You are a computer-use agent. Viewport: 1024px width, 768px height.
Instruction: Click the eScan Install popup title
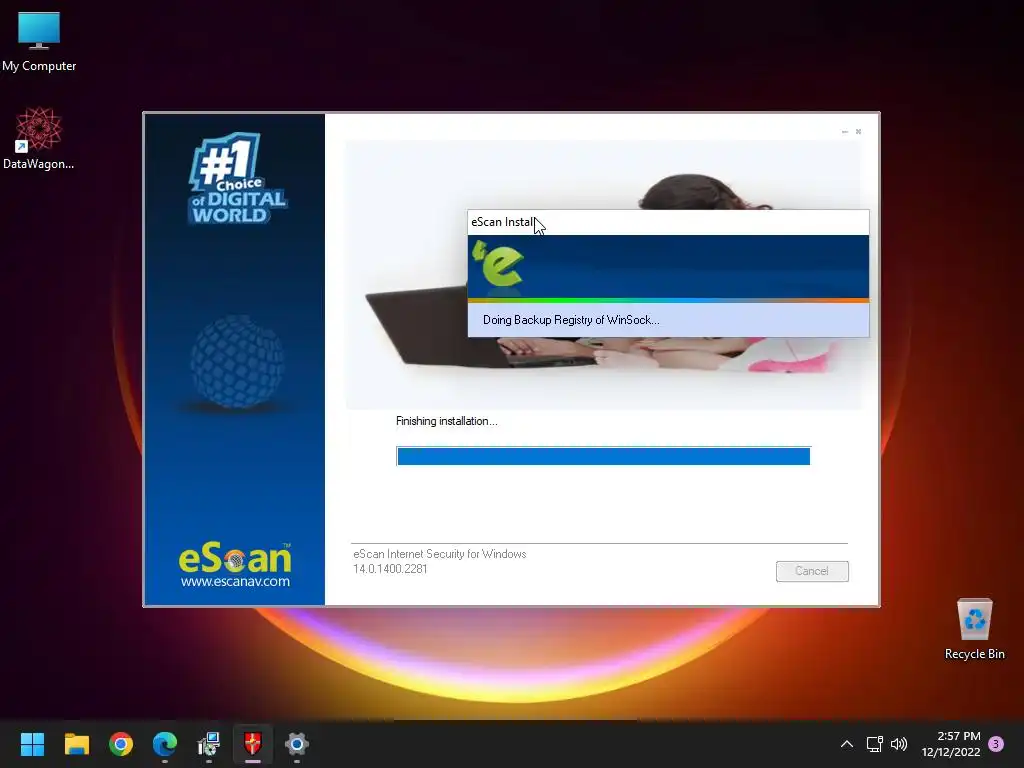point(502,222)
